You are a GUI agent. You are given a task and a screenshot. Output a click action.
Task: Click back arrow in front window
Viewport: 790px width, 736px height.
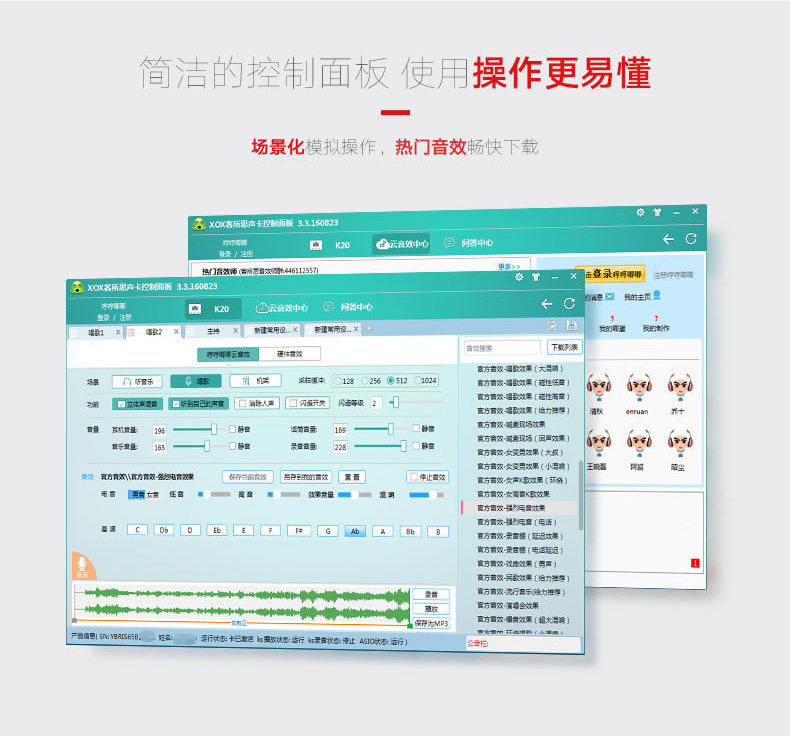(547, 304)
